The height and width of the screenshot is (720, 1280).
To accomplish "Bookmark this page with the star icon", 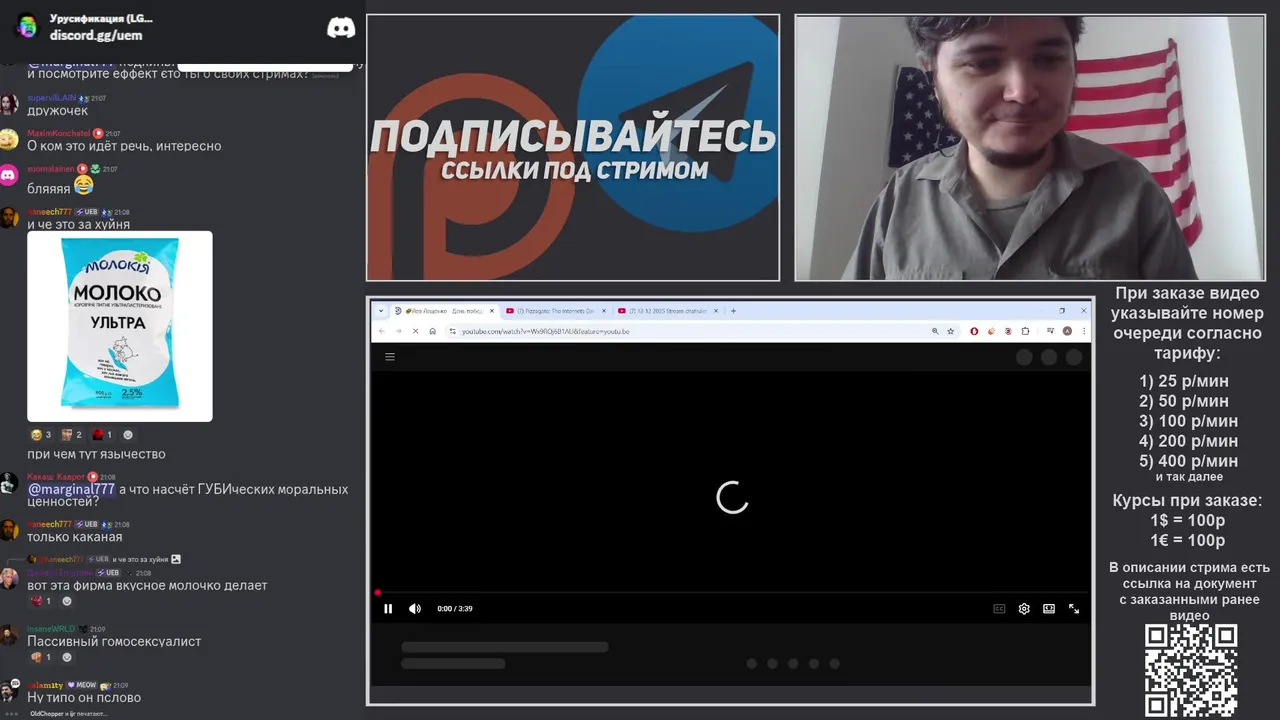I will [x=950, y=331].
